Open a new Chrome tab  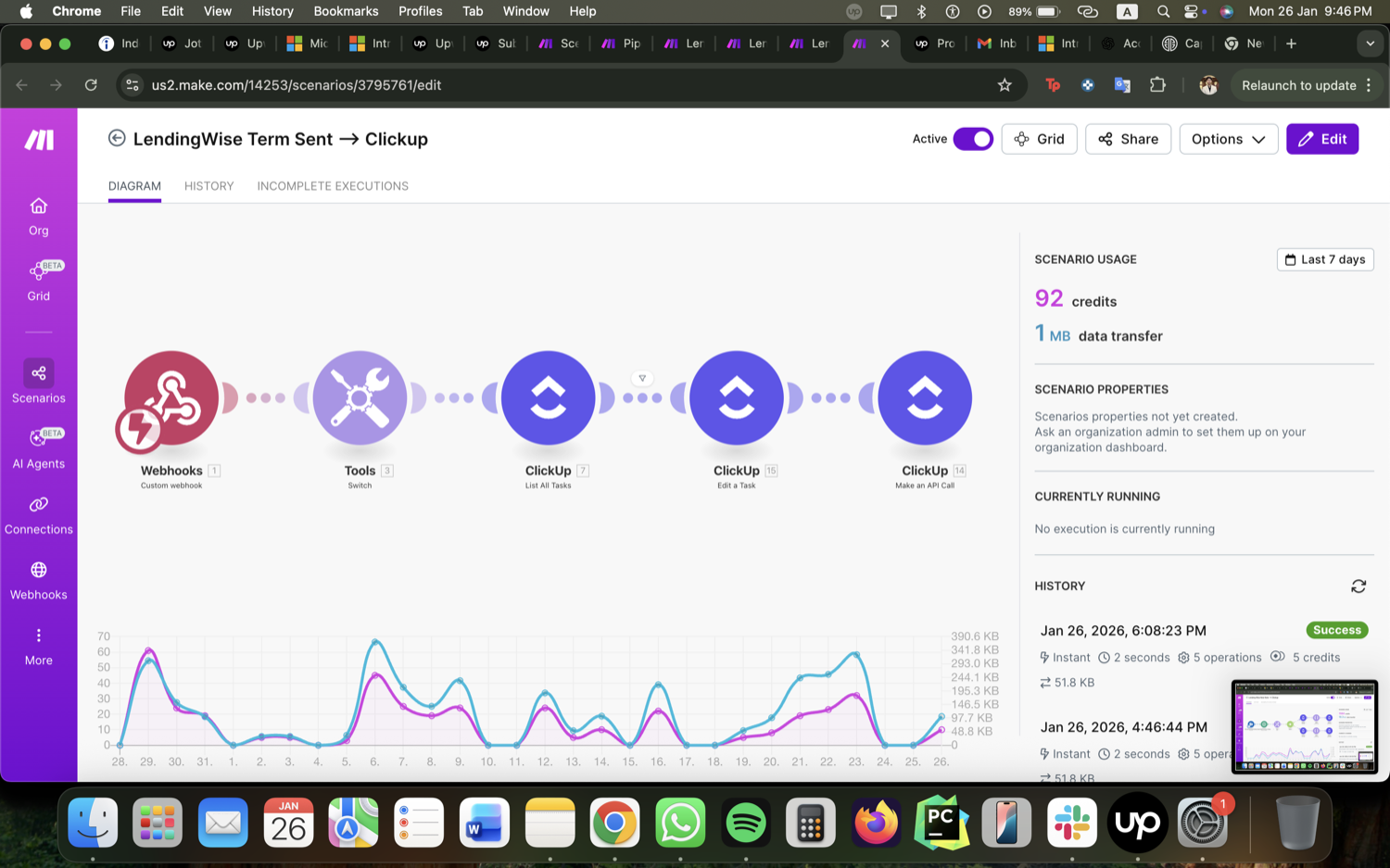pos(1291,44)
